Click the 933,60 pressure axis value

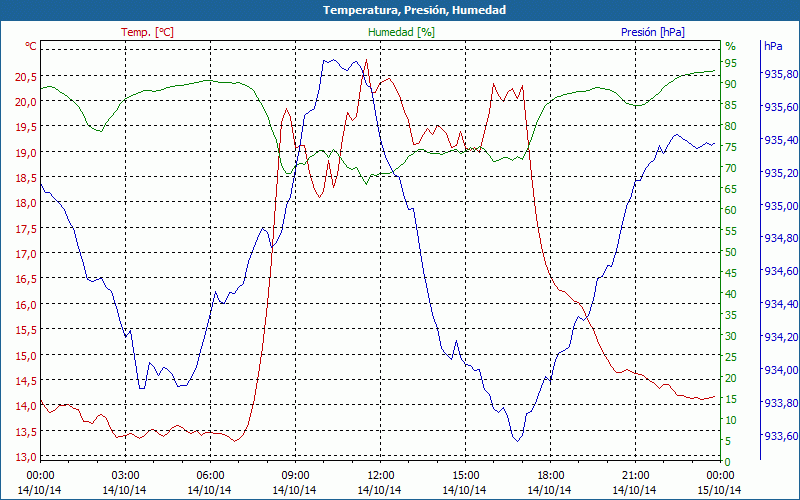pos(781,436)
